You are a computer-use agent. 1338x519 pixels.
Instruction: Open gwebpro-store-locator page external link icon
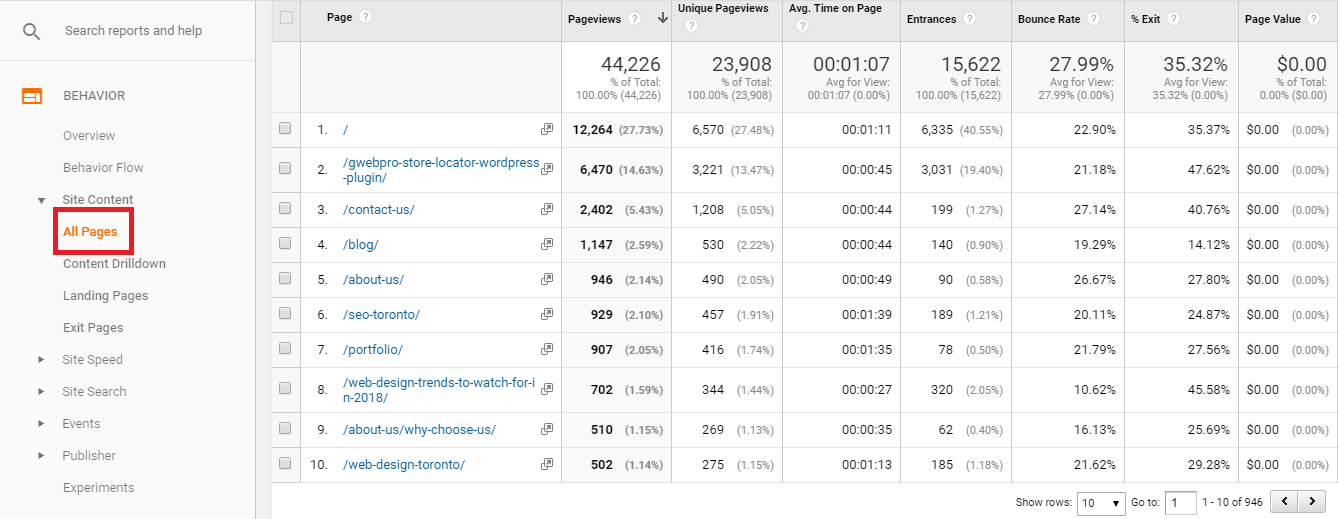click(x=547, y=169)
